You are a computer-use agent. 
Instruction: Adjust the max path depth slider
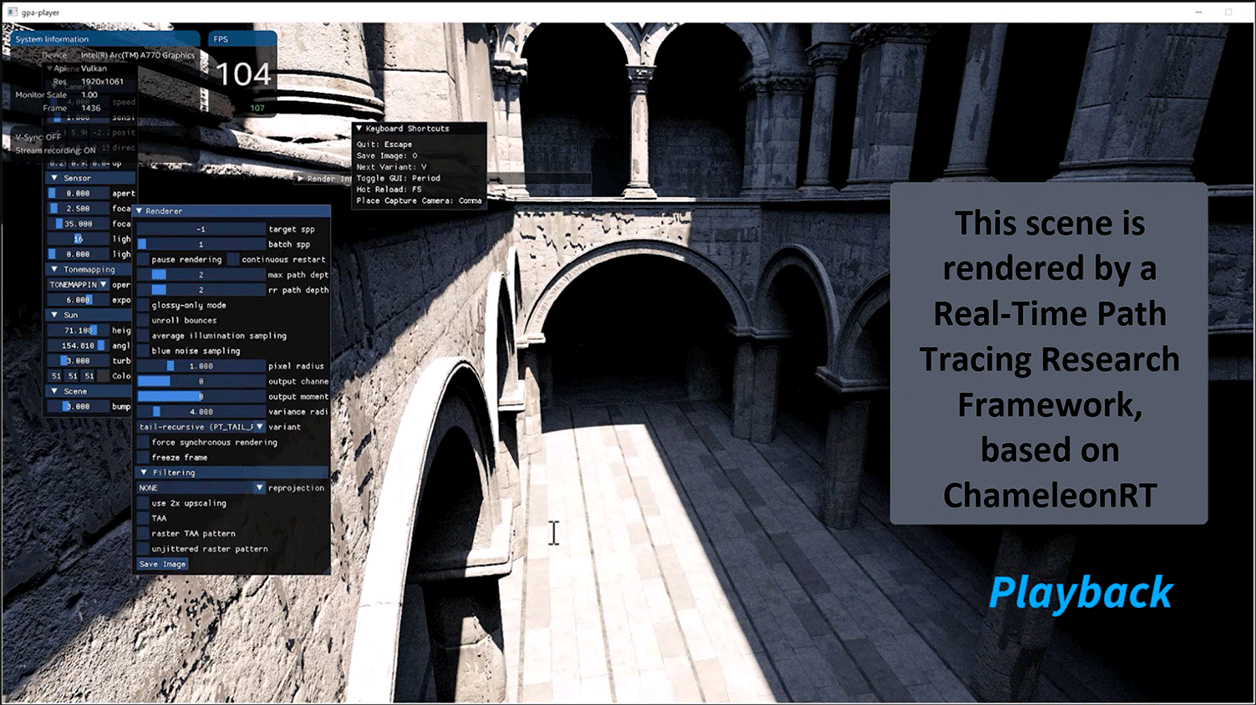pos(200,275)
